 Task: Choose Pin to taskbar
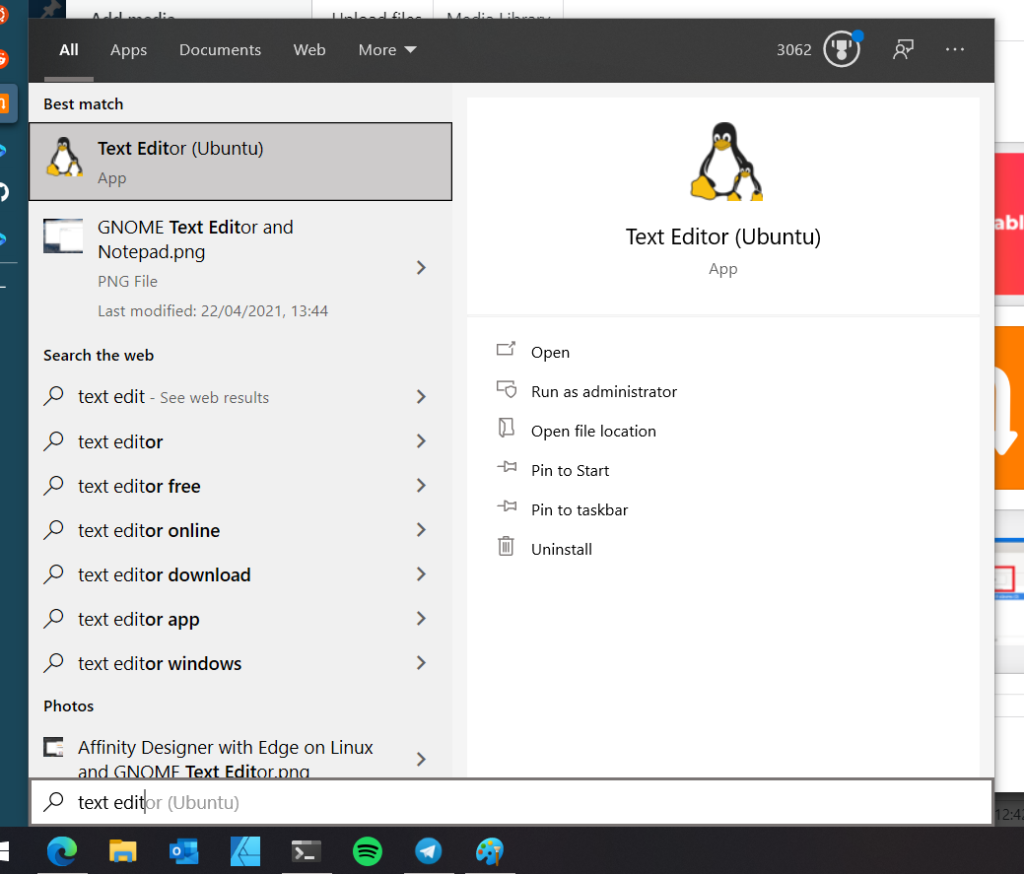(x=579, y=510)
